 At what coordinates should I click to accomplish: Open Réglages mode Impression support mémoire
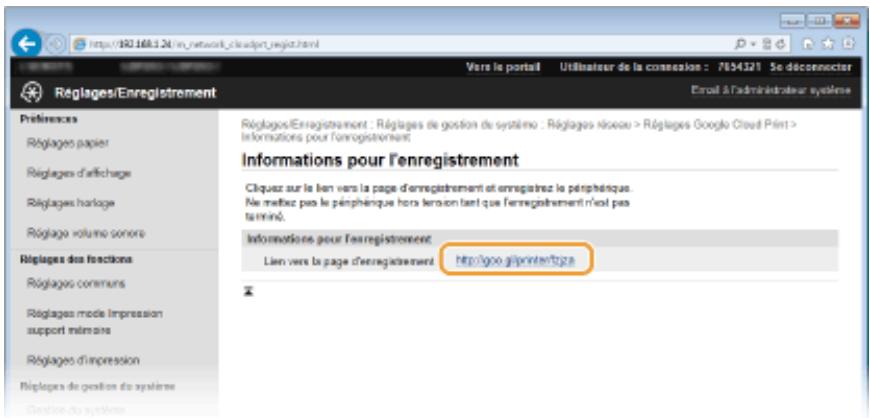coord(94,322)
